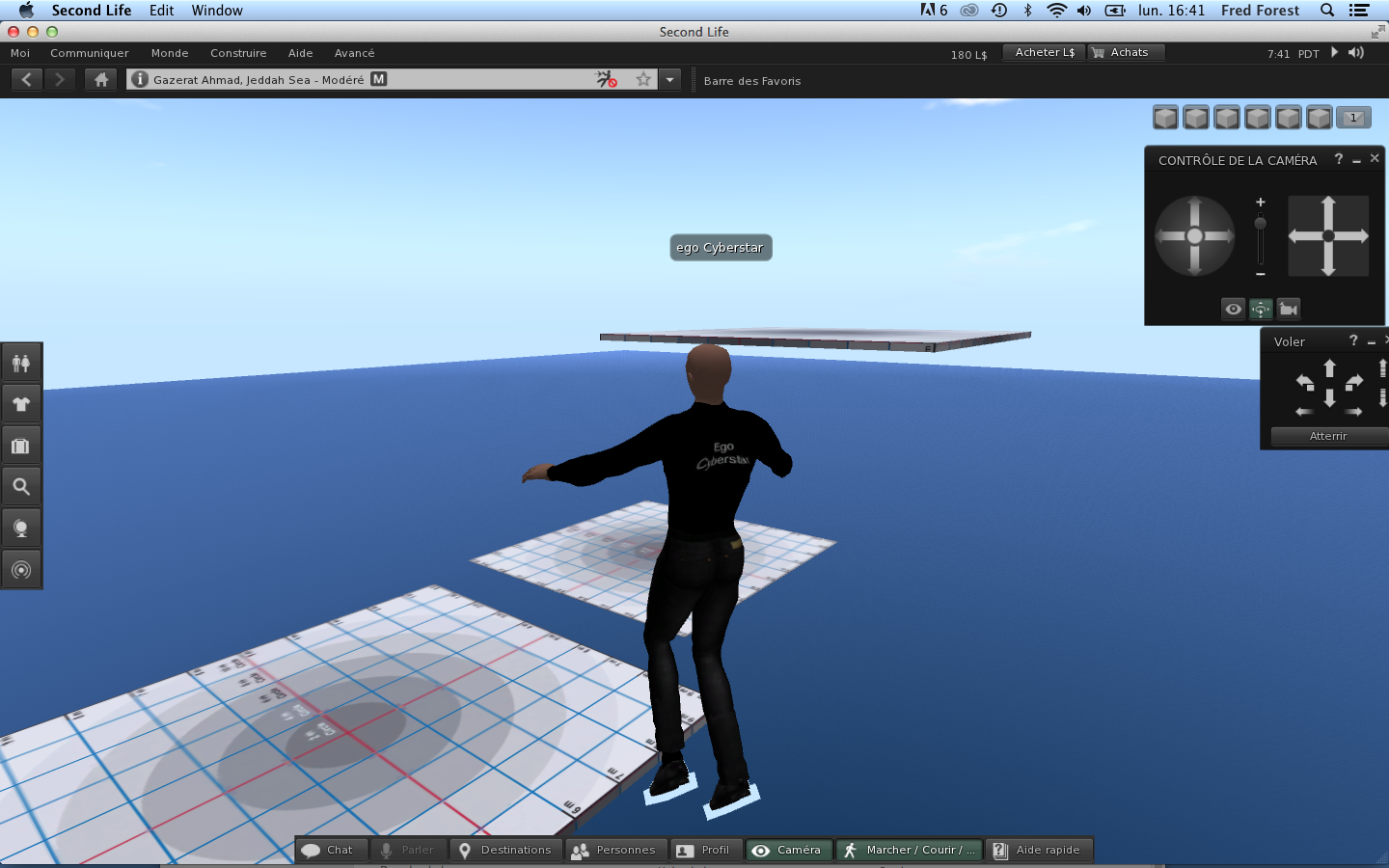Open the Aide rapide toolbar button
This screenshot has width=1389, height=868.
click(1039, 850)
